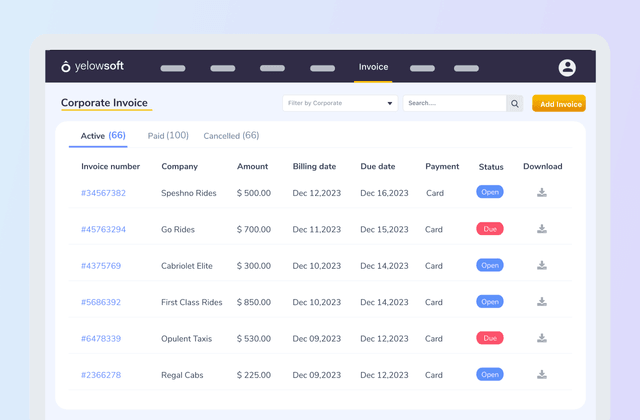Download the Go Rides invoice file
The height and width of the screenshot is (420, 640).
tap(542, 229)
